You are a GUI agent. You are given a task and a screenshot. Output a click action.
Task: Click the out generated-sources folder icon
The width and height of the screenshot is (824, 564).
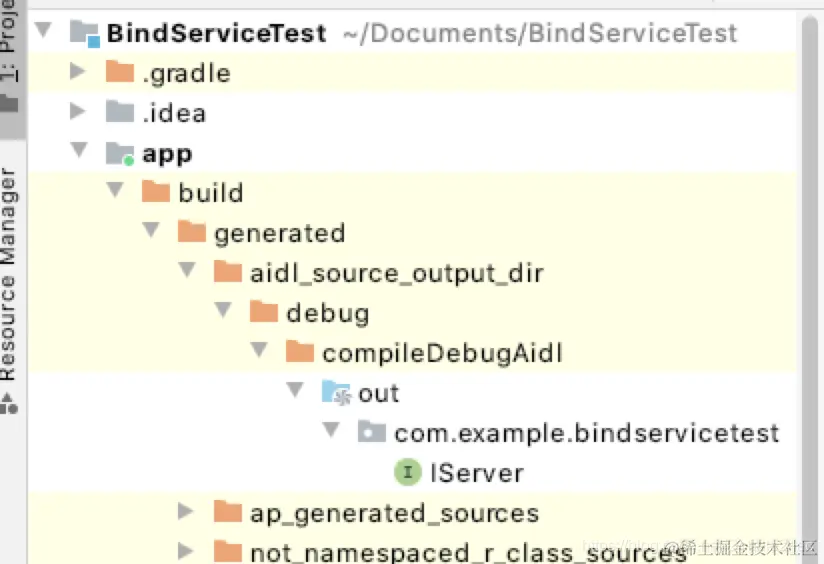coord(336,393)
